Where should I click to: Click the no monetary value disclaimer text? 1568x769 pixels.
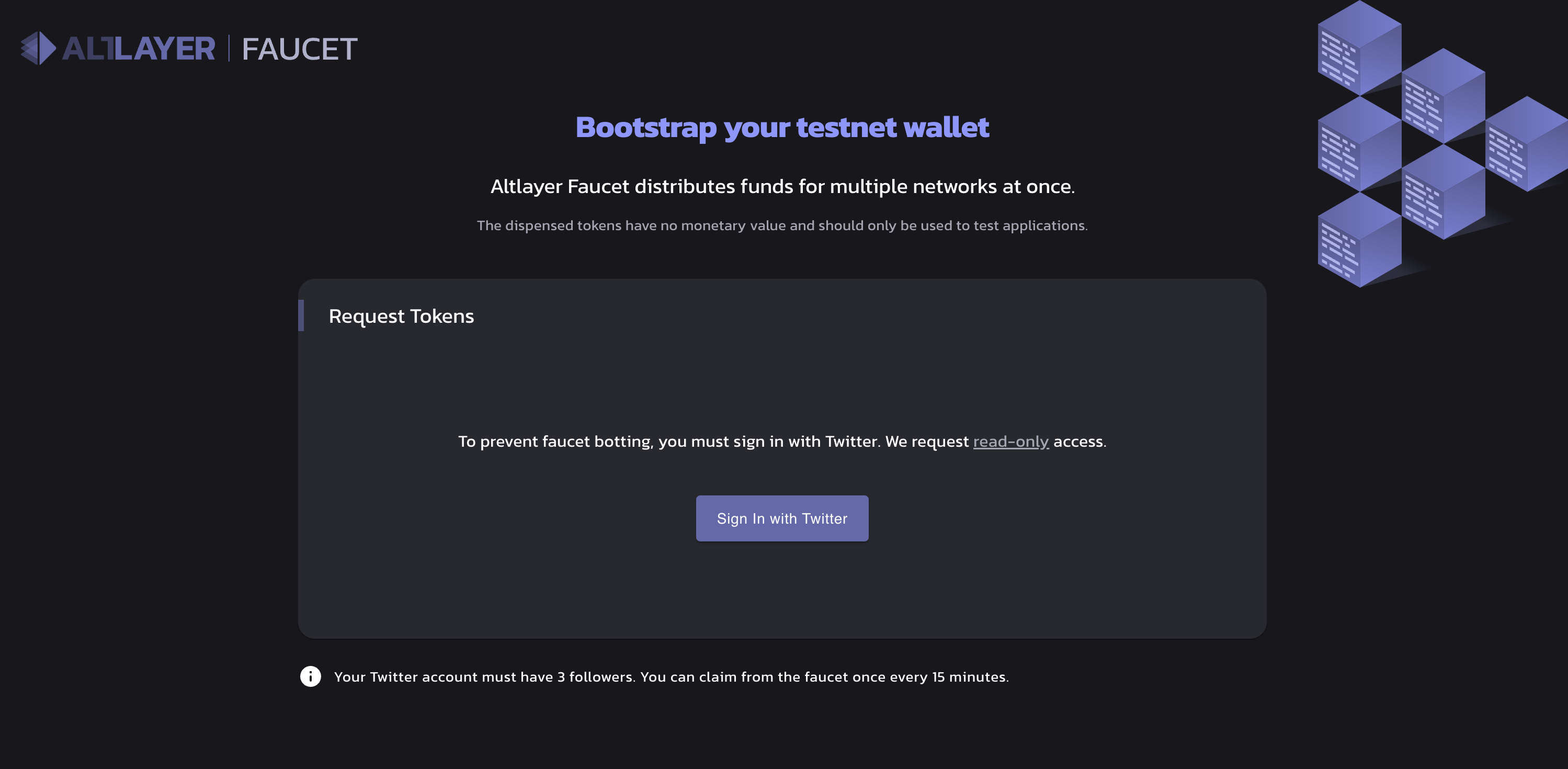(782, 224)
